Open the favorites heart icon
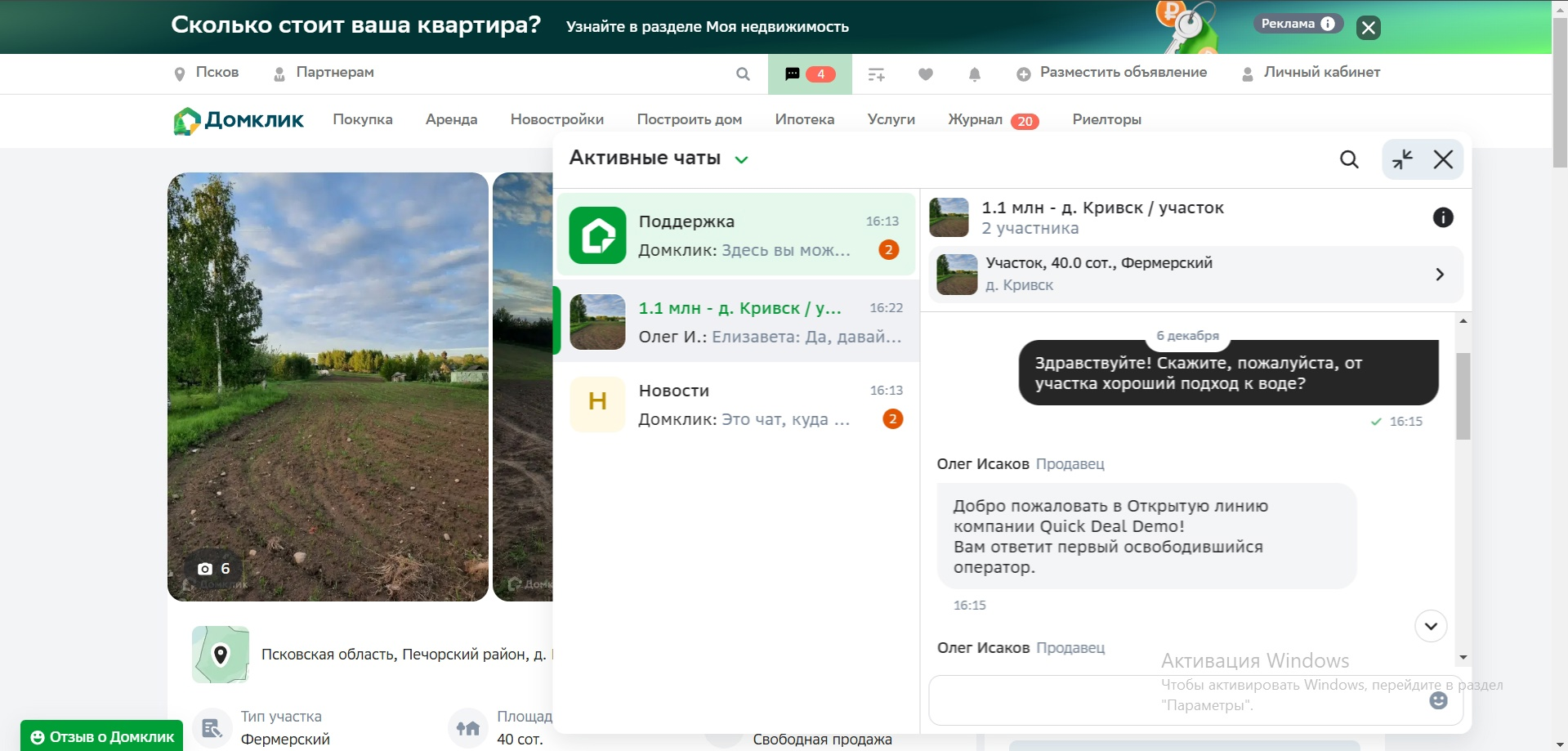This screenshot has height=751, width=1568. pos(925,74)
